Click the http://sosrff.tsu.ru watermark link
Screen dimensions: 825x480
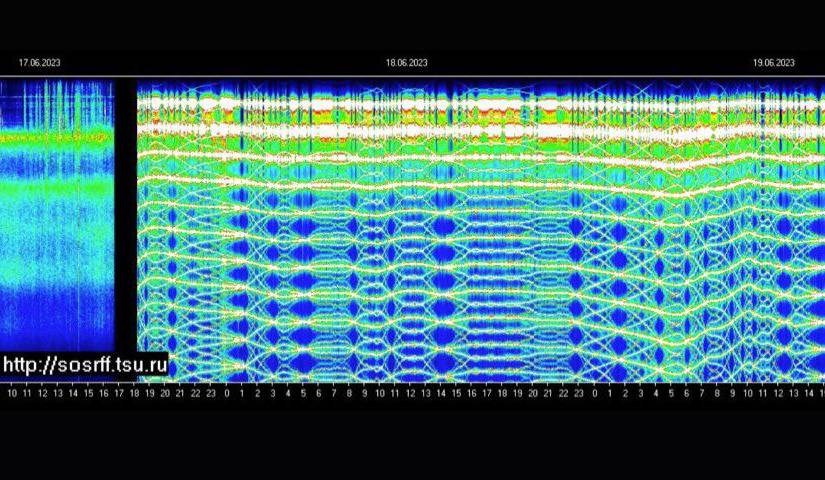[x=85, y=366]
